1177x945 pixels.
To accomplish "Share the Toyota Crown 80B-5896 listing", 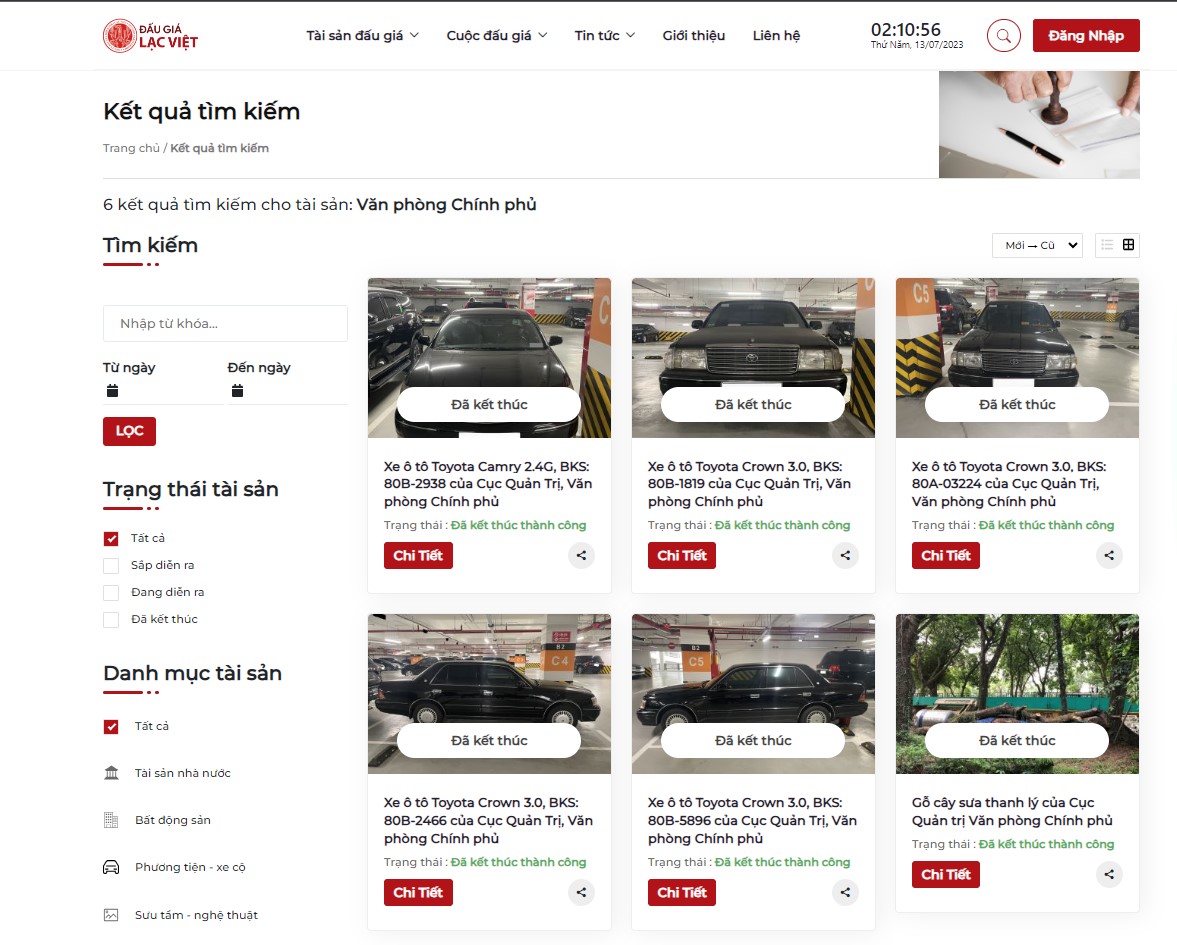I will 845,892.
